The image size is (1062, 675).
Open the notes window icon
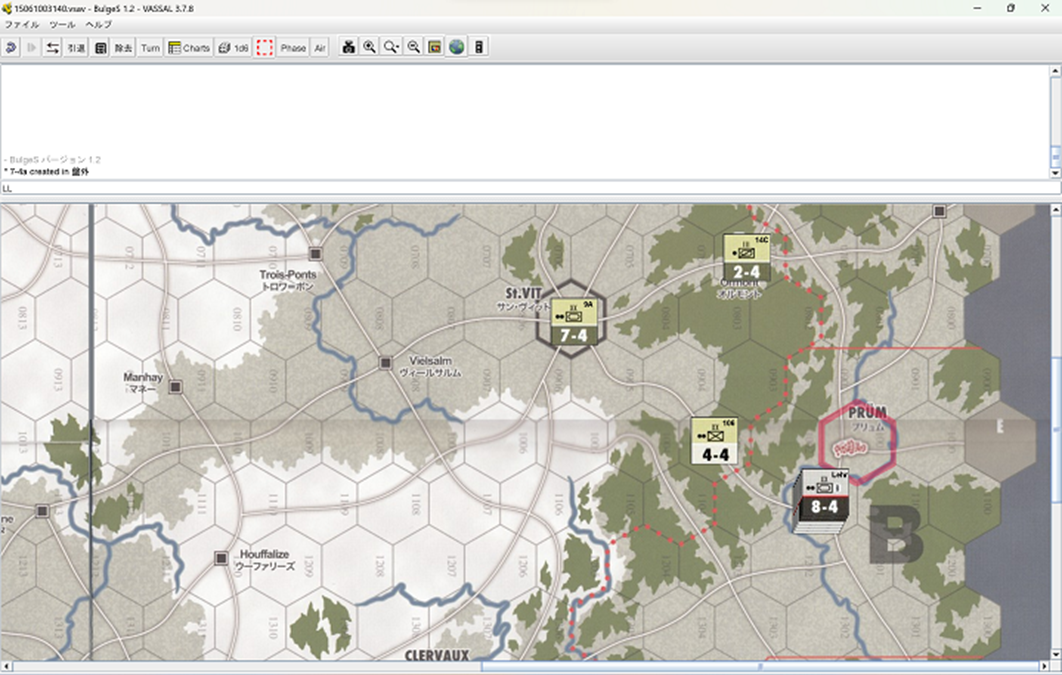pyautogui.click(x=100, y=47)
